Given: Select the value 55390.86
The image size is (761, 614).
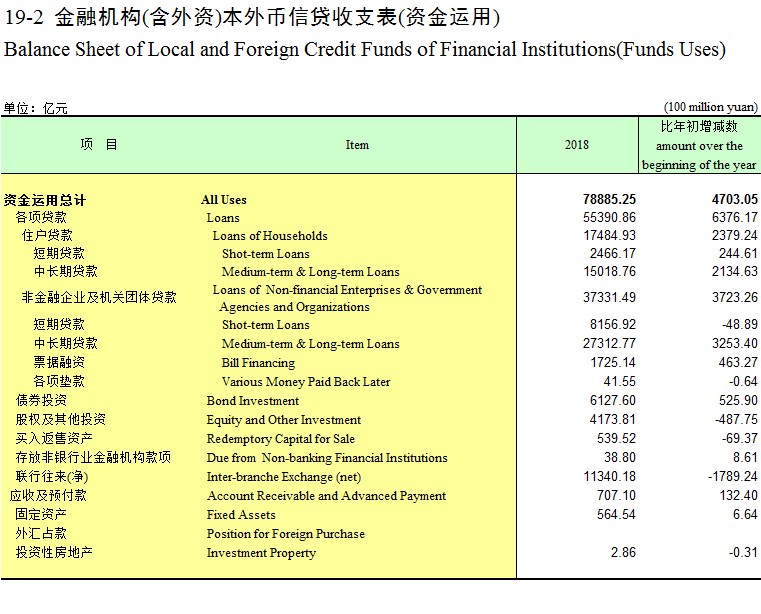Looking at the screenshot, I should pos(609,217).
